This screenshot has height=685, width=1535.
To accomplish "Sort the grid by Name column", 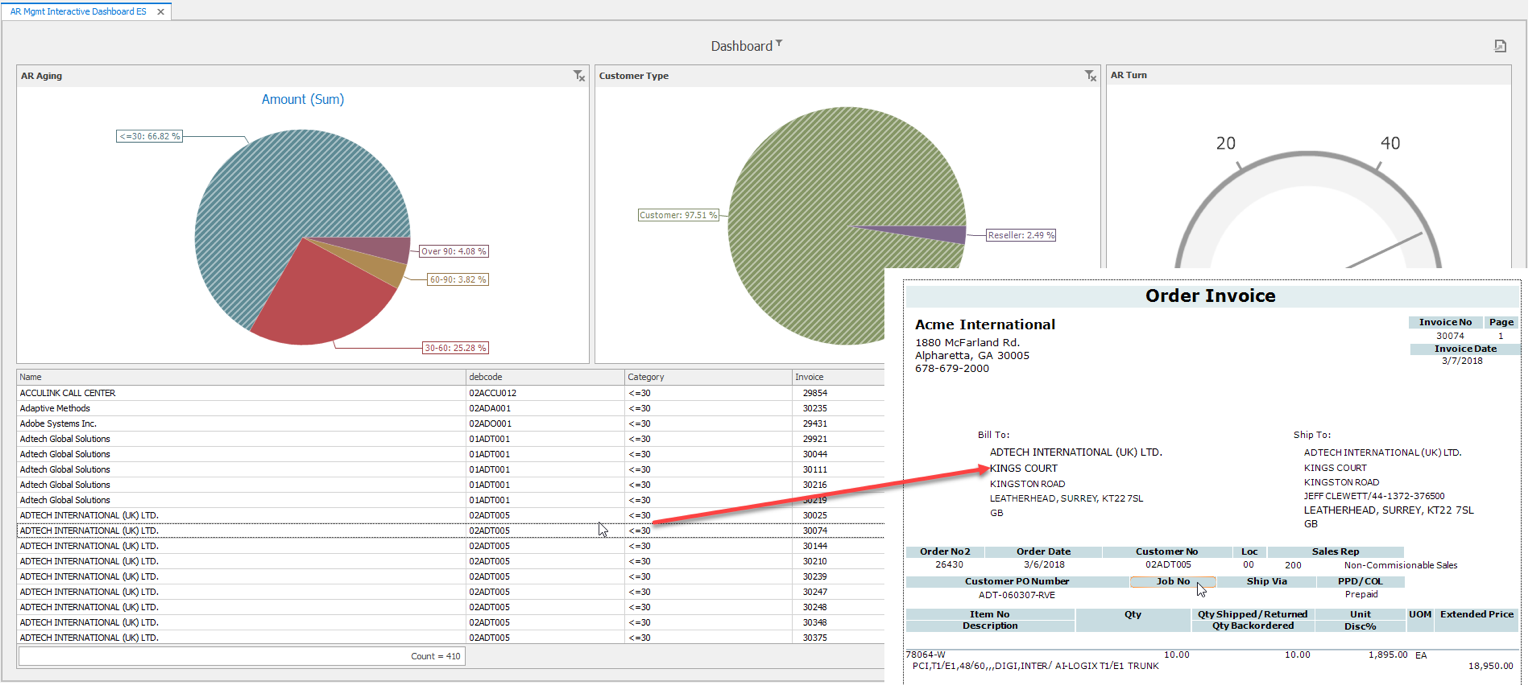I will (240, 377).
